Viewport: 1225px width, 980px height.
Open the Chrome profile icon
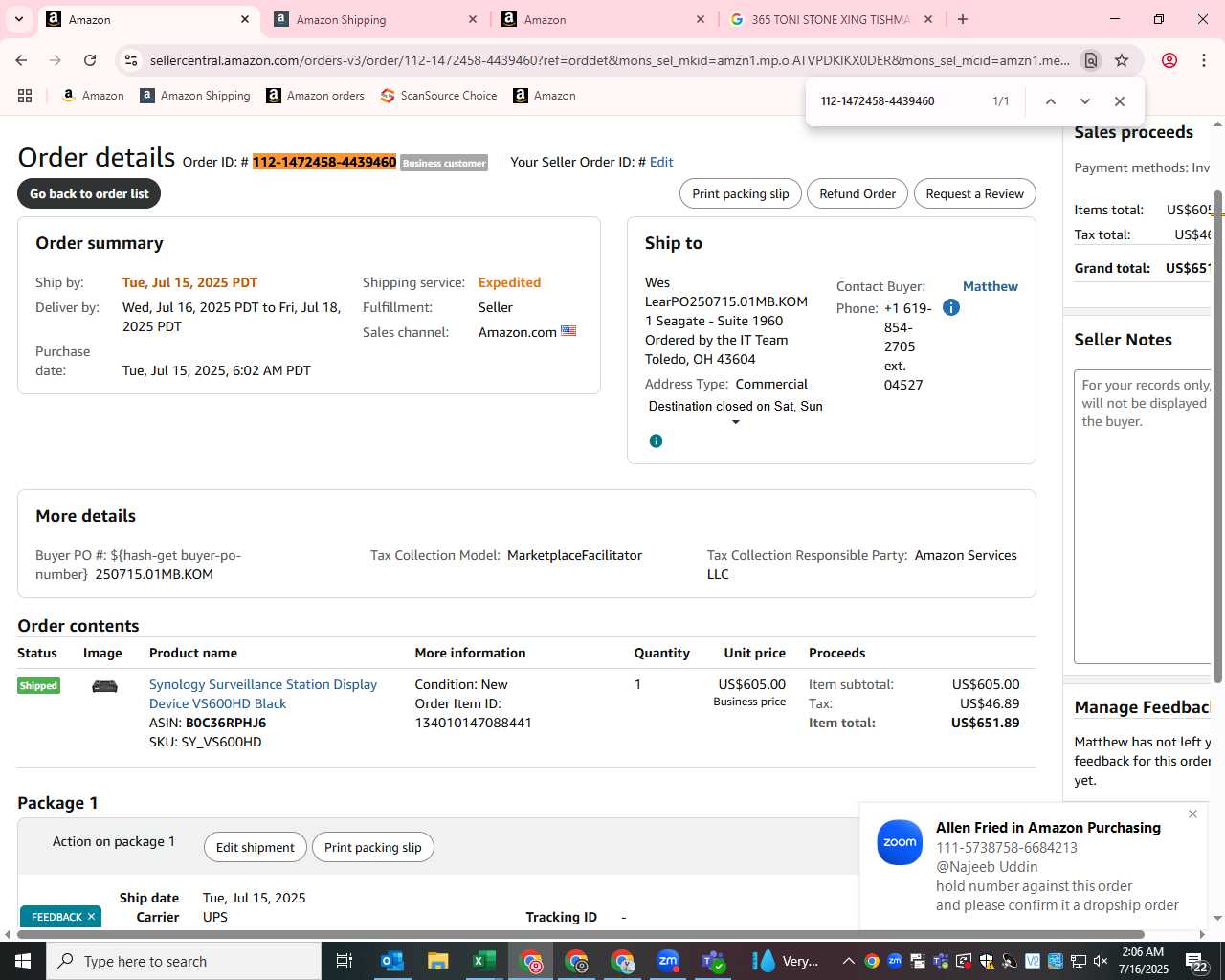pyautogui.click(x=1169, y=60)
